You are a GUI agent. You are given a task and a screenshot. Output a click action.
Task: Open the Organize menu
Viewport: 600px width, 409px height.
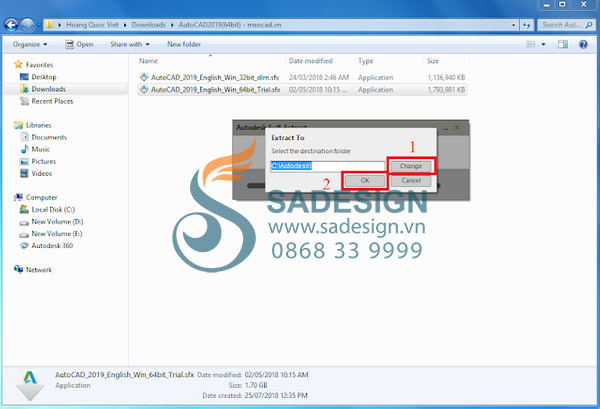(30, 44)
